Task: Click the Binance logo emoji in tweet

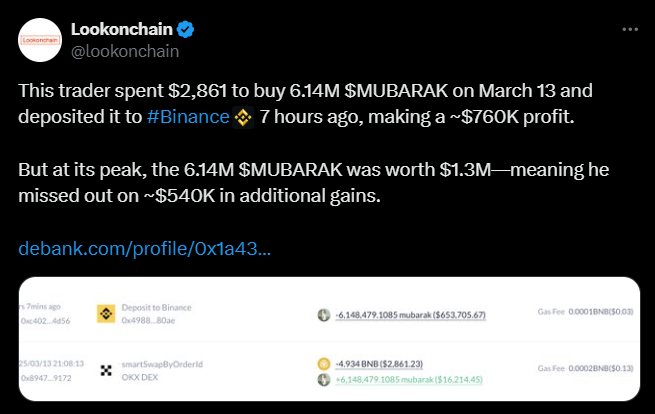Action: pyautogui.click(x=243, y=119)
